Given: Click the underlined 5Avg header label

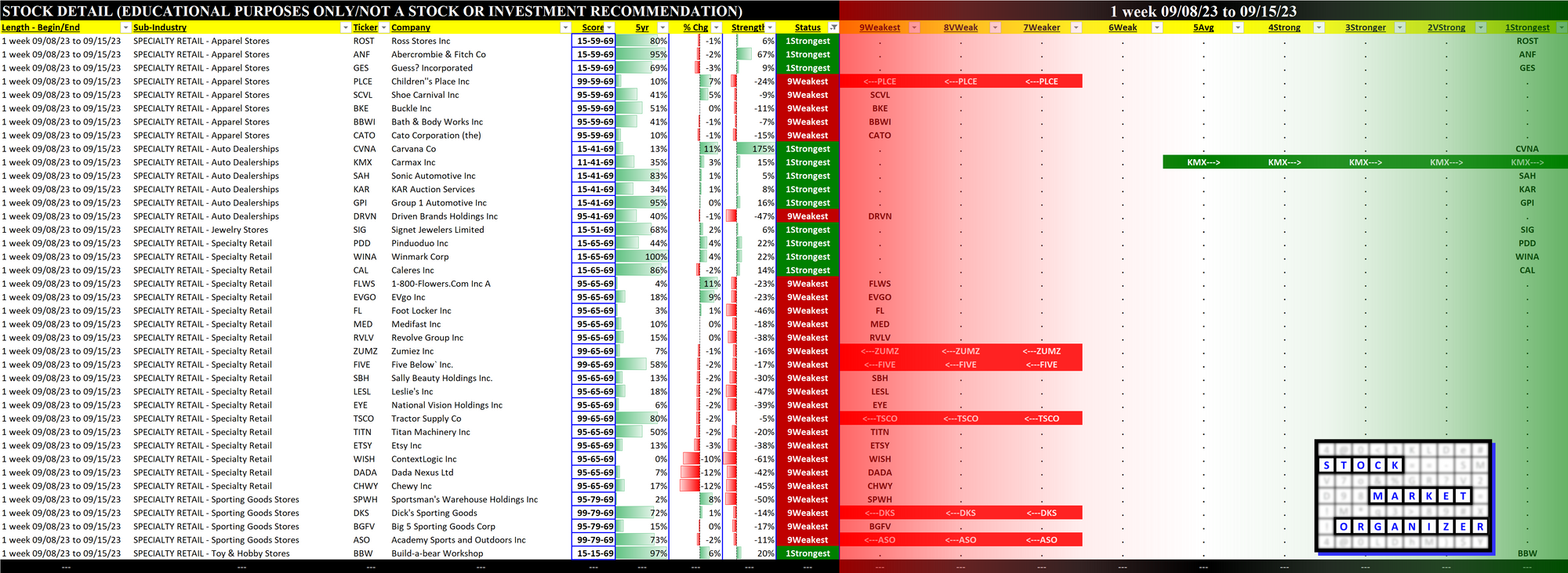Looking at the screenshot, I should point(1203,27).
